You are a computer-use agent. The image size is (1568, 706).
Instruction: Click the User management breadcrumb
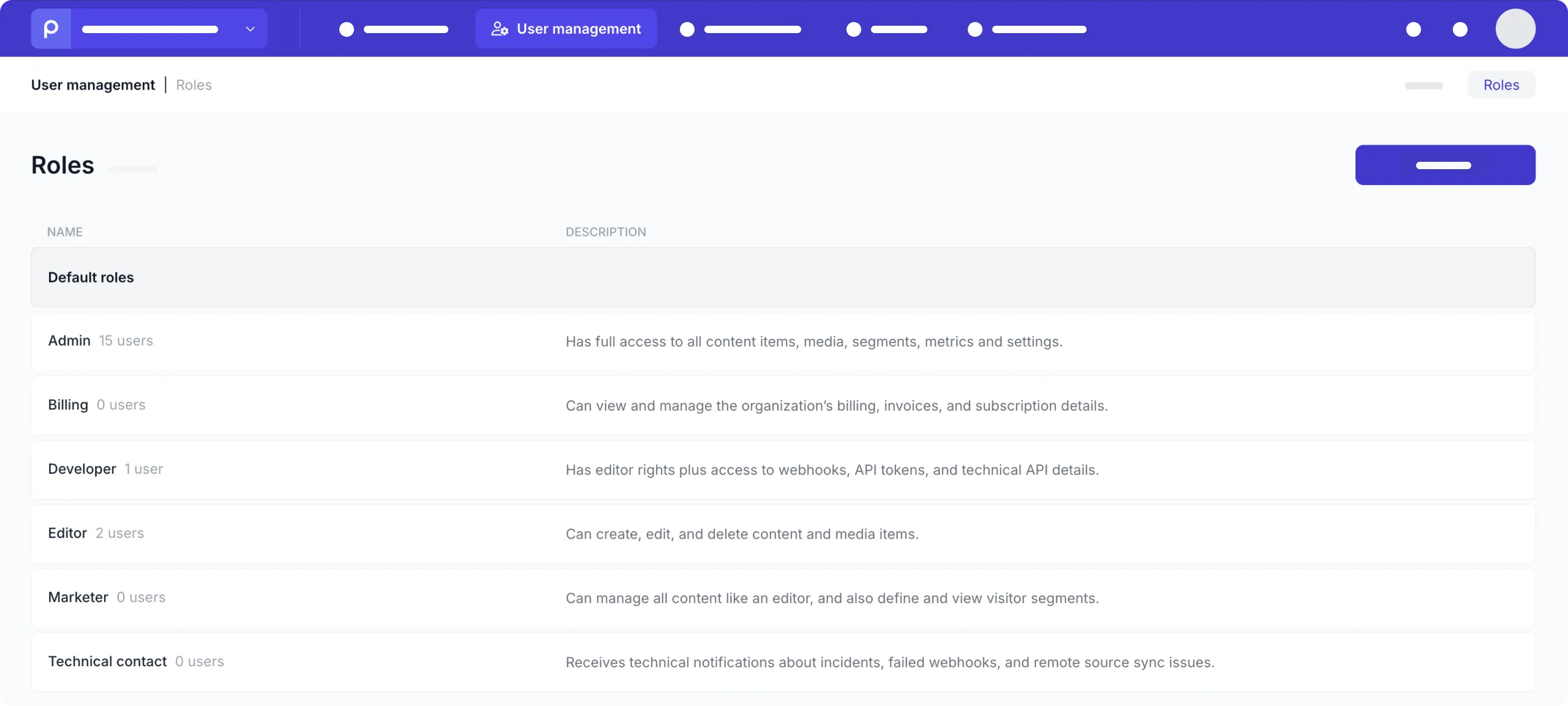pyautogui.click(x=93, y=85)
